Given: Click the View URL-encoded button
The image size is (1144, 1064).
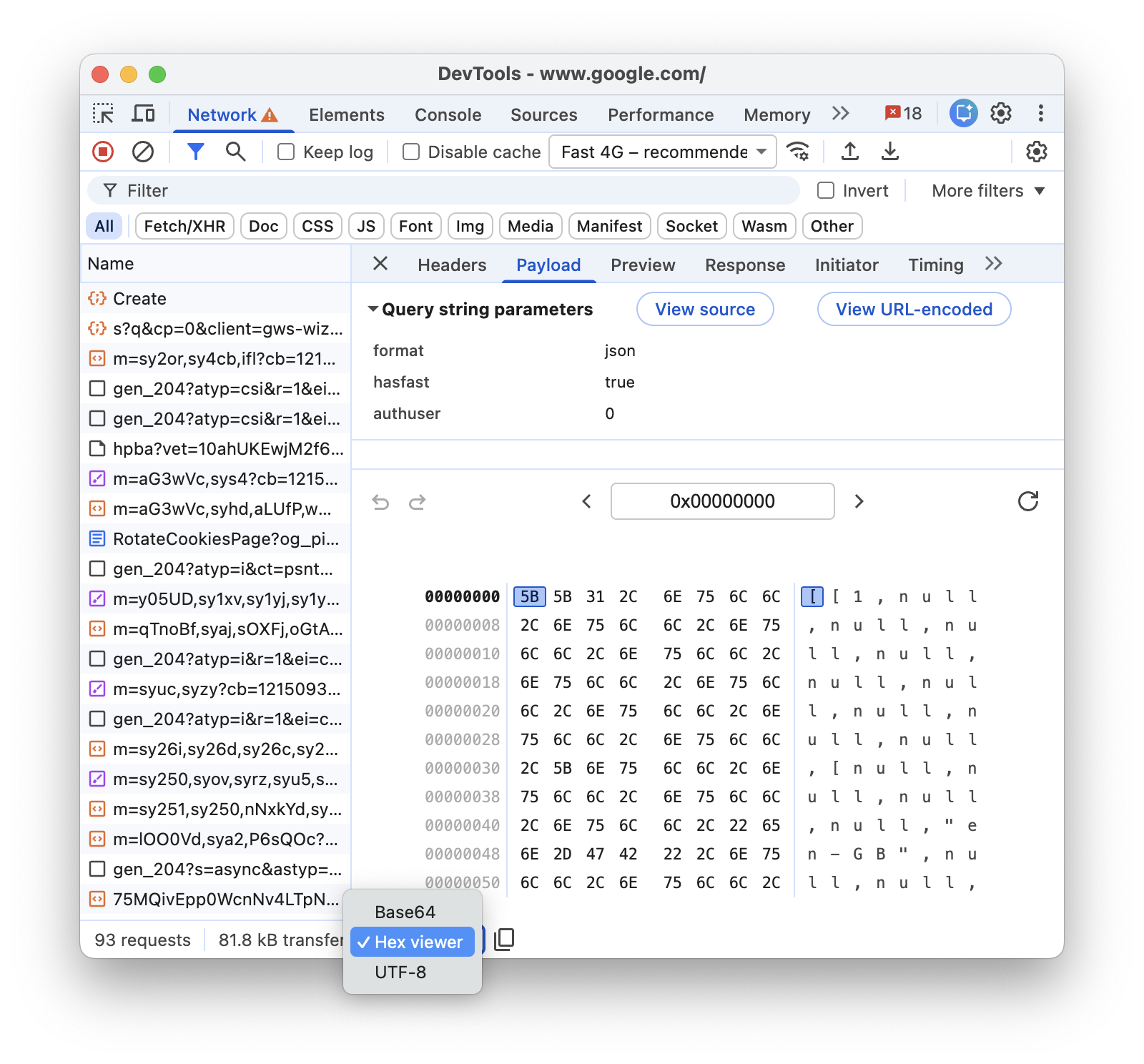Looking at the screenshot, I should [914, 309].
